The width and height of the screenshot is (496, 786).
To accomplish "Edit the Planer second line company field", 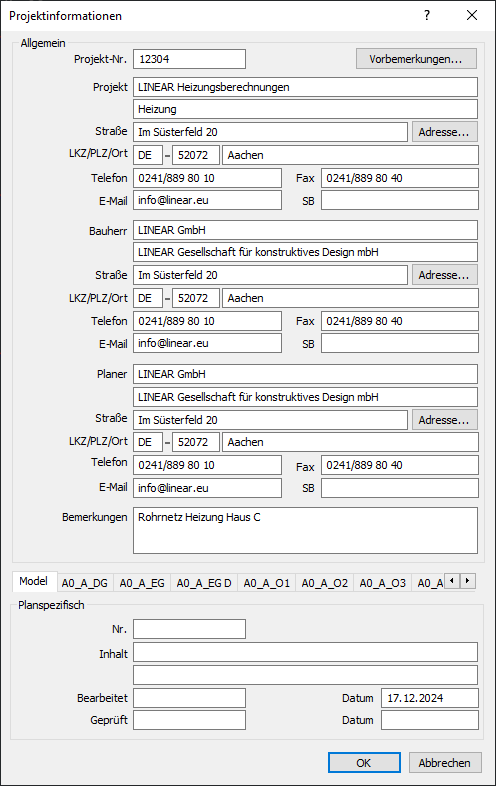I will click(305, 397).
